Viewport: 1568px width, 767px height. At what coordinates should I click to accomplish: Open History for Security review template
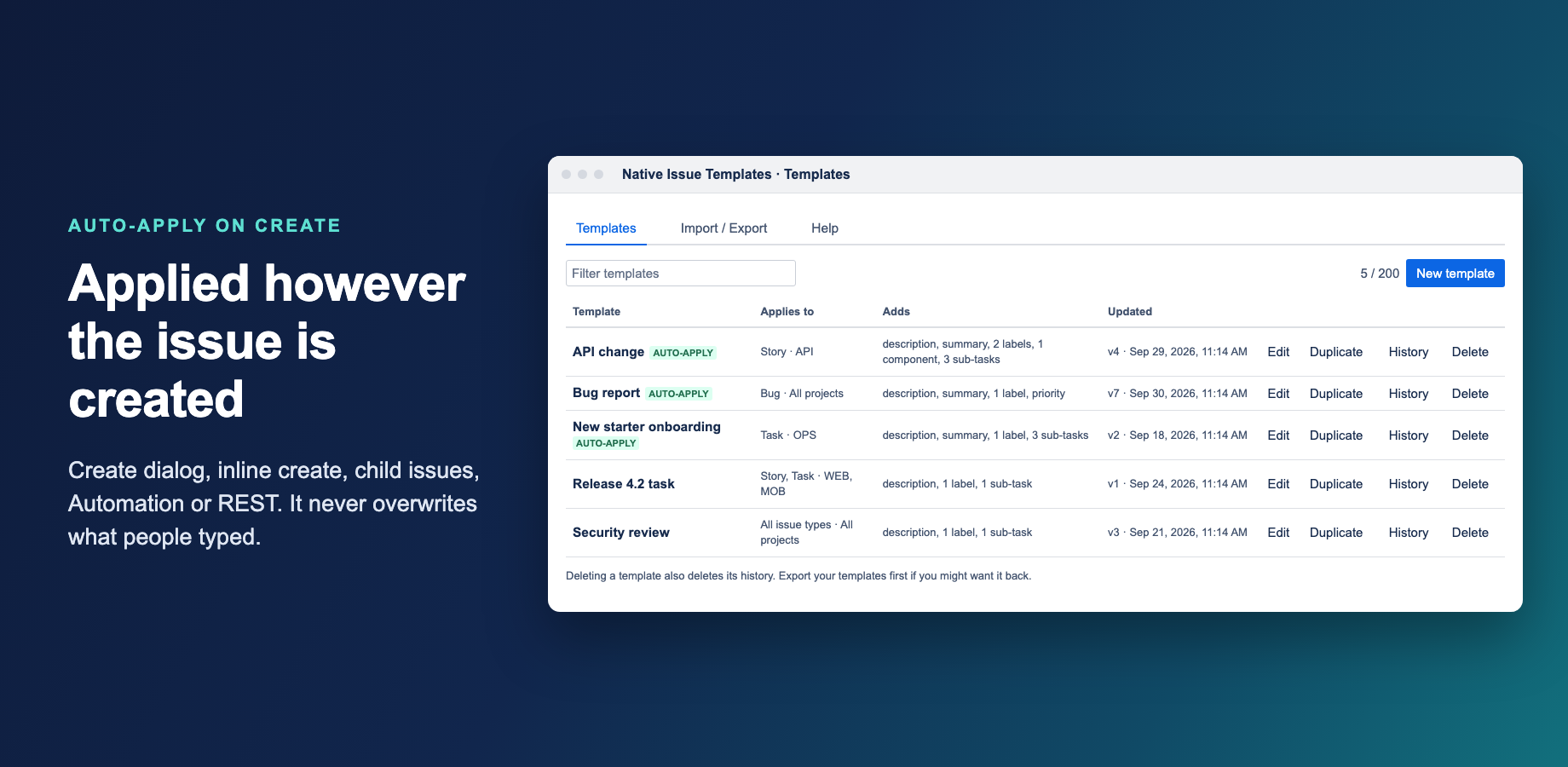[1409, 533]
